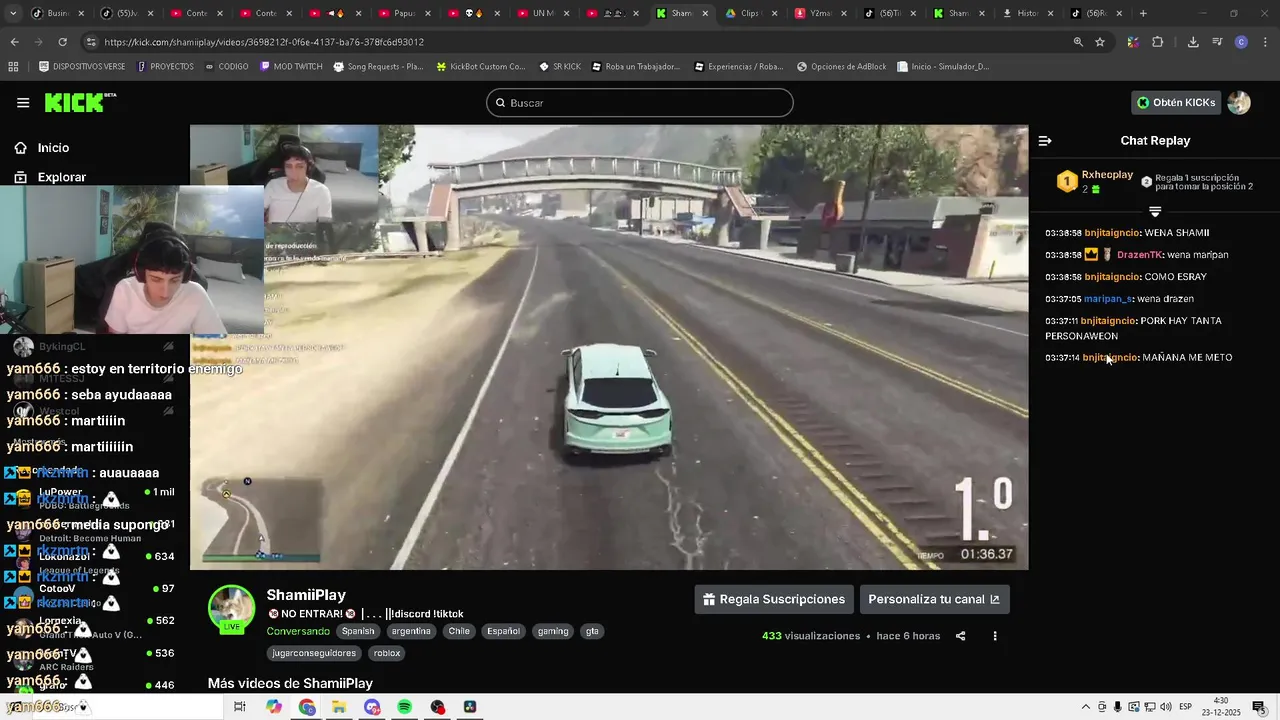Screen dimensions: 1280x720
Task: Open the Opciones de AdBlock bookmark
Action: [x=842, y=67]
